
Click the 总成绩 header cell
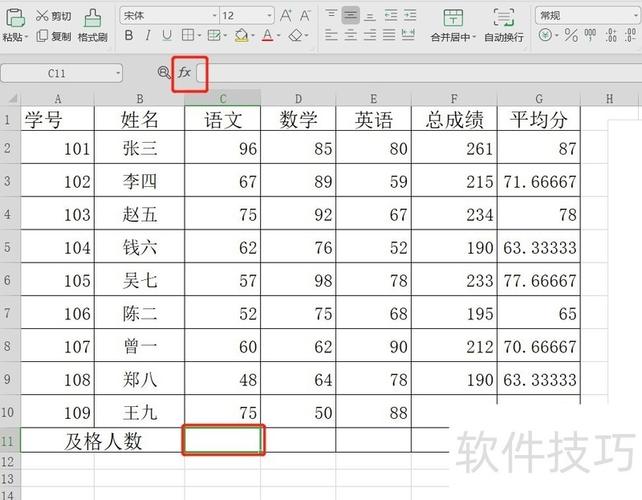click(x=454, y=119)
